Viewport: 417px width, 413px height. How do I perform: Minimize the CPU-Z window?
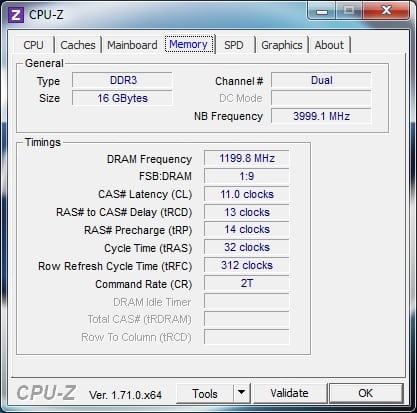(x=322, y=11)
